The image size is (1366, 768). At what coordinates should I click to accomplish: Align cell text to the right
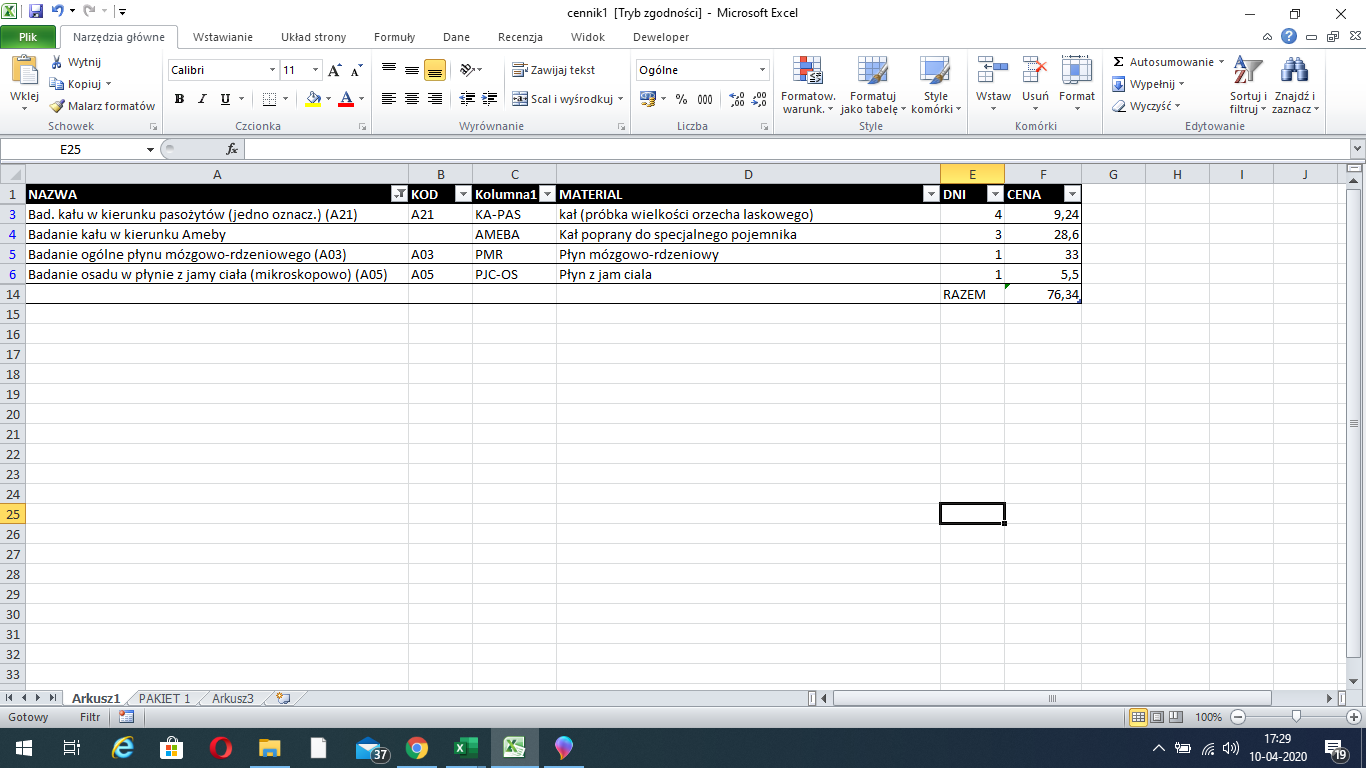(x=435, y=99)
